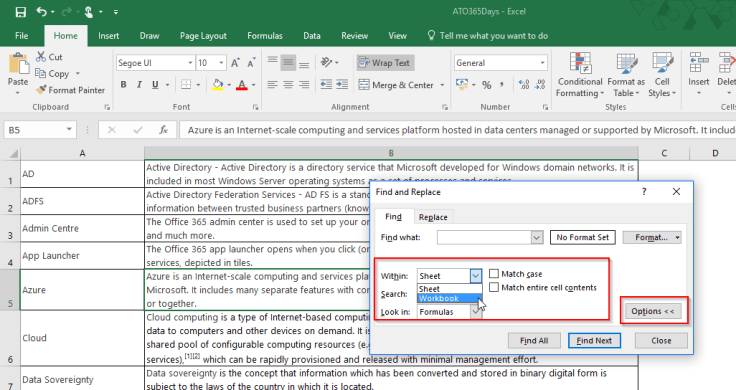736x390 pixels.
Task: Click the Insert cells icon
Action: [x=698, y=63]
